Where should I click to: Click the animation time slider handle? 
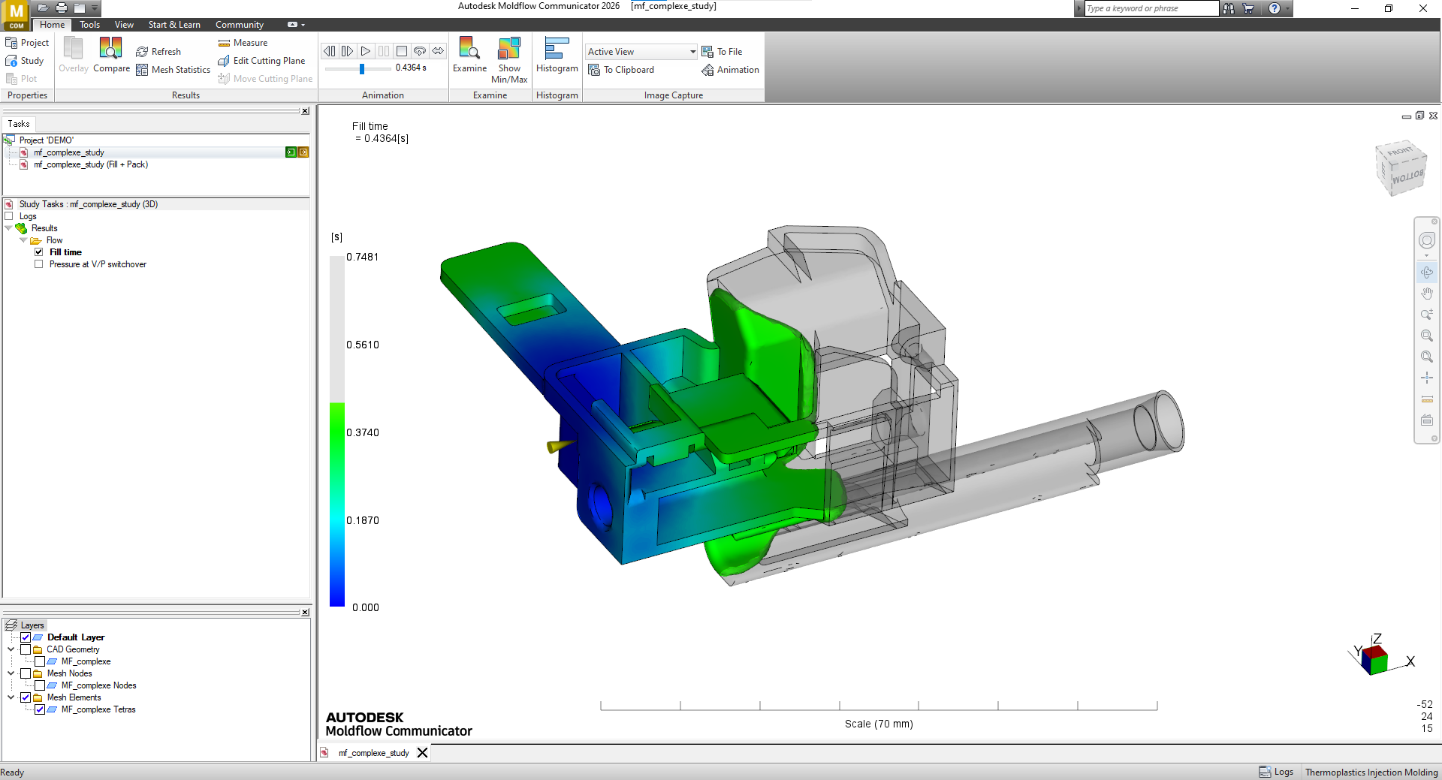click(x=362, y=69)
